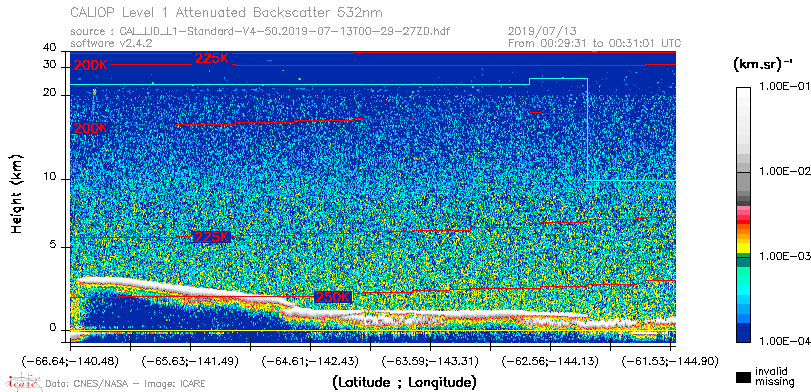Click the '250K' isotherm label
Screen dimensions: 811x392
point(333,297)
